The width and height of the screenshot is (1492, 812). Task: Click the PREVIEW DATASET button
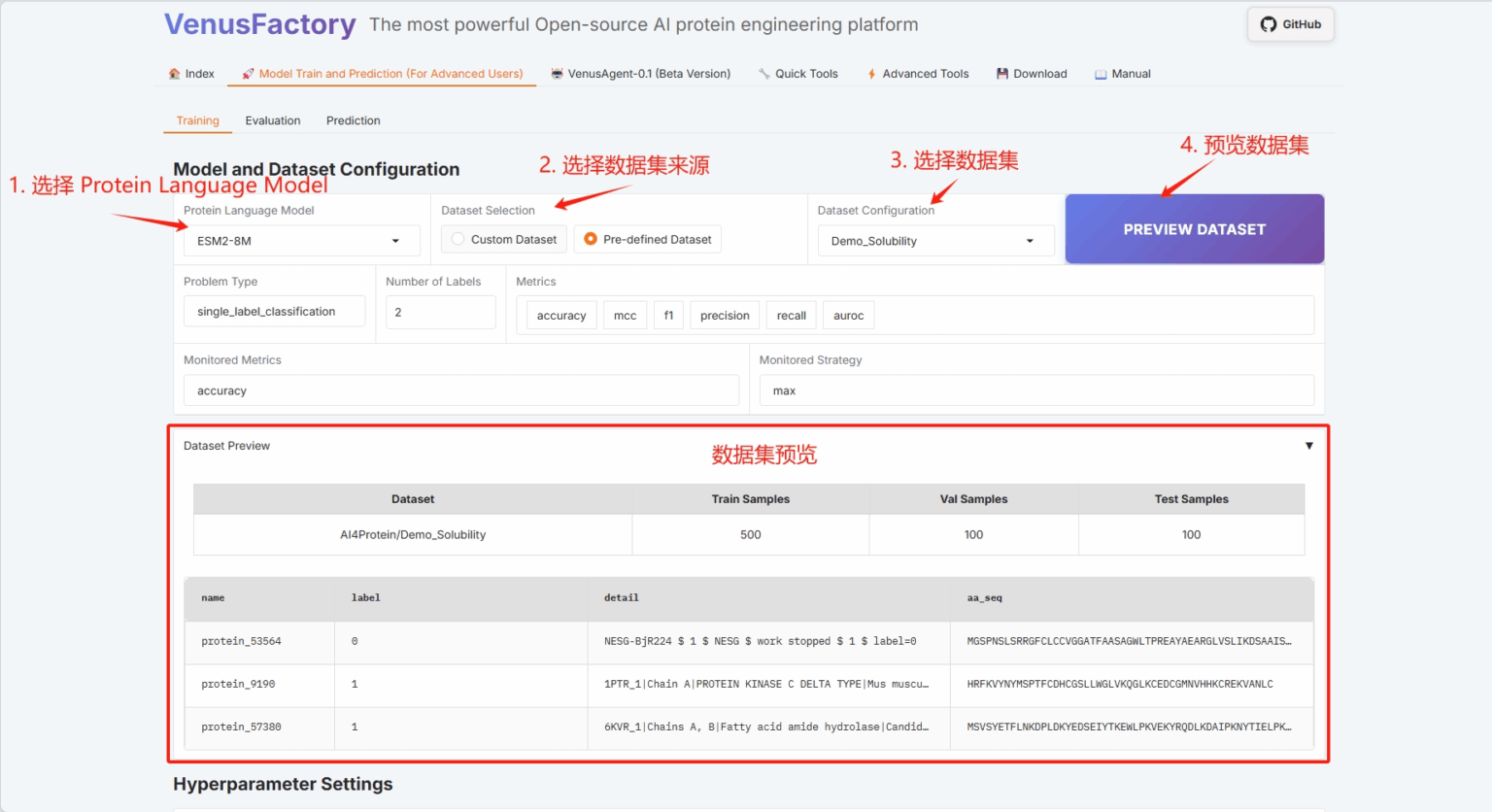click(1194, 229)
